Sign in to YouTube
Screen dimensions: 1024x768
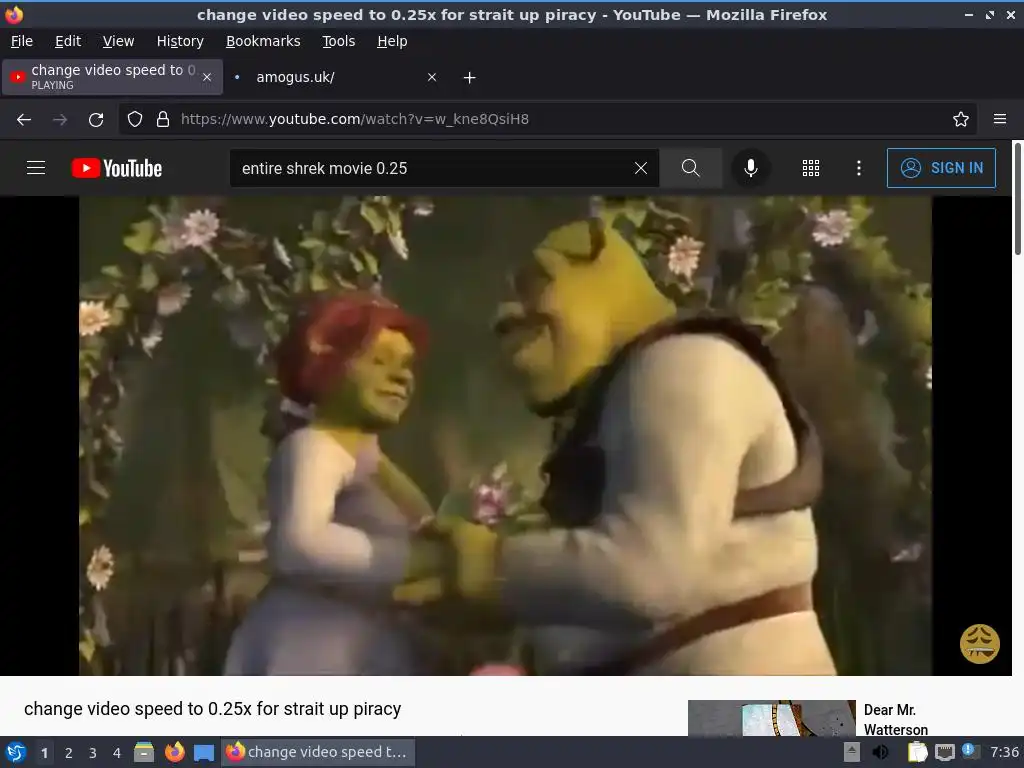[x=941, y=168]
